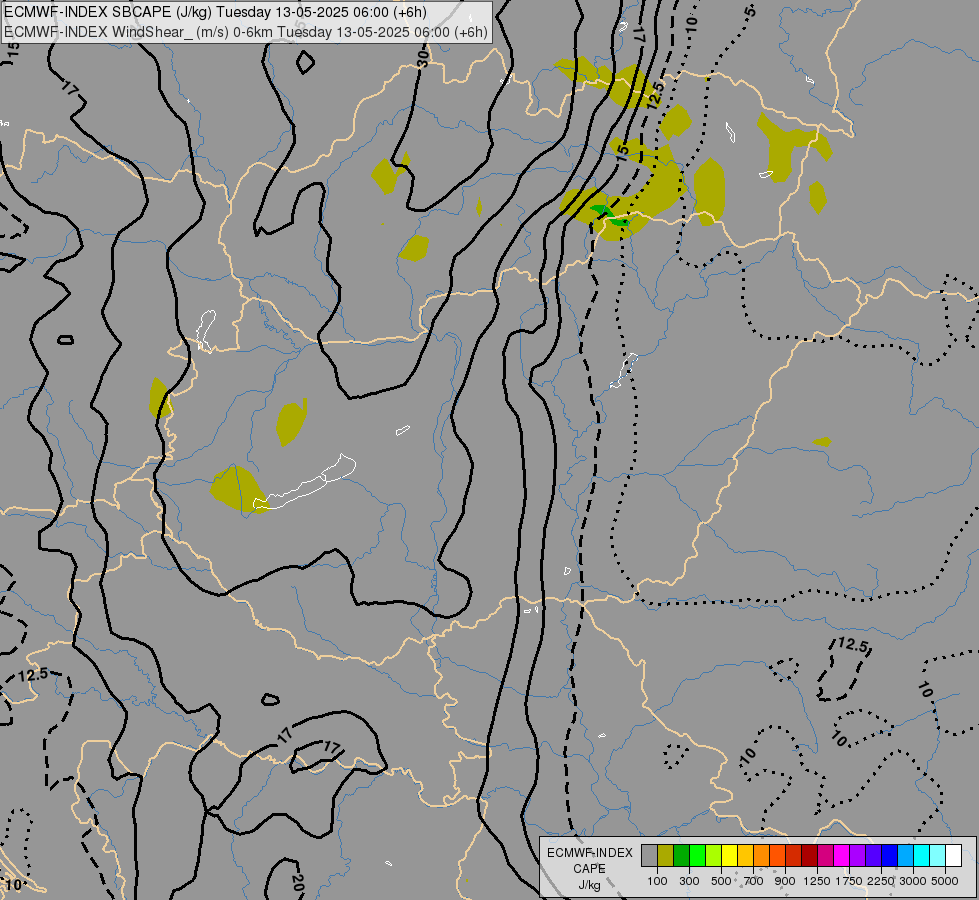
Task: Select the olive swatch in CAPE legend
Action: tap(666, 856)
